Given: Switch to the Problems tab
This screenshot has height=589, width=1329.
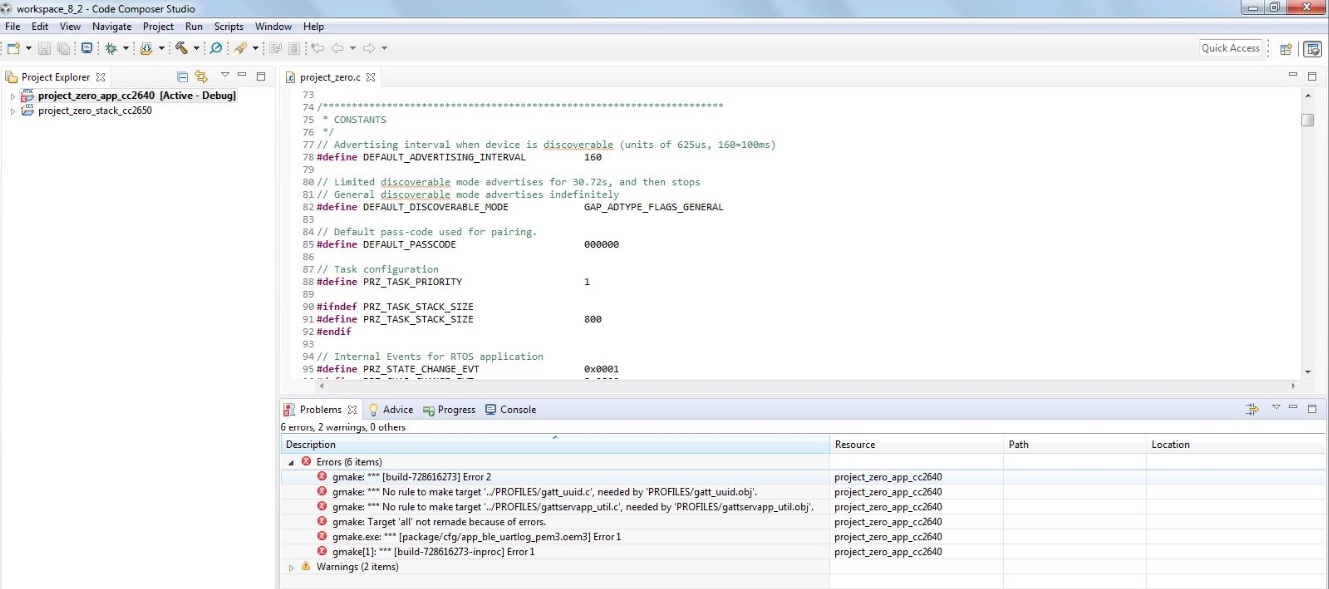Looking at the screenshot, I should click(x=320, y=409).
